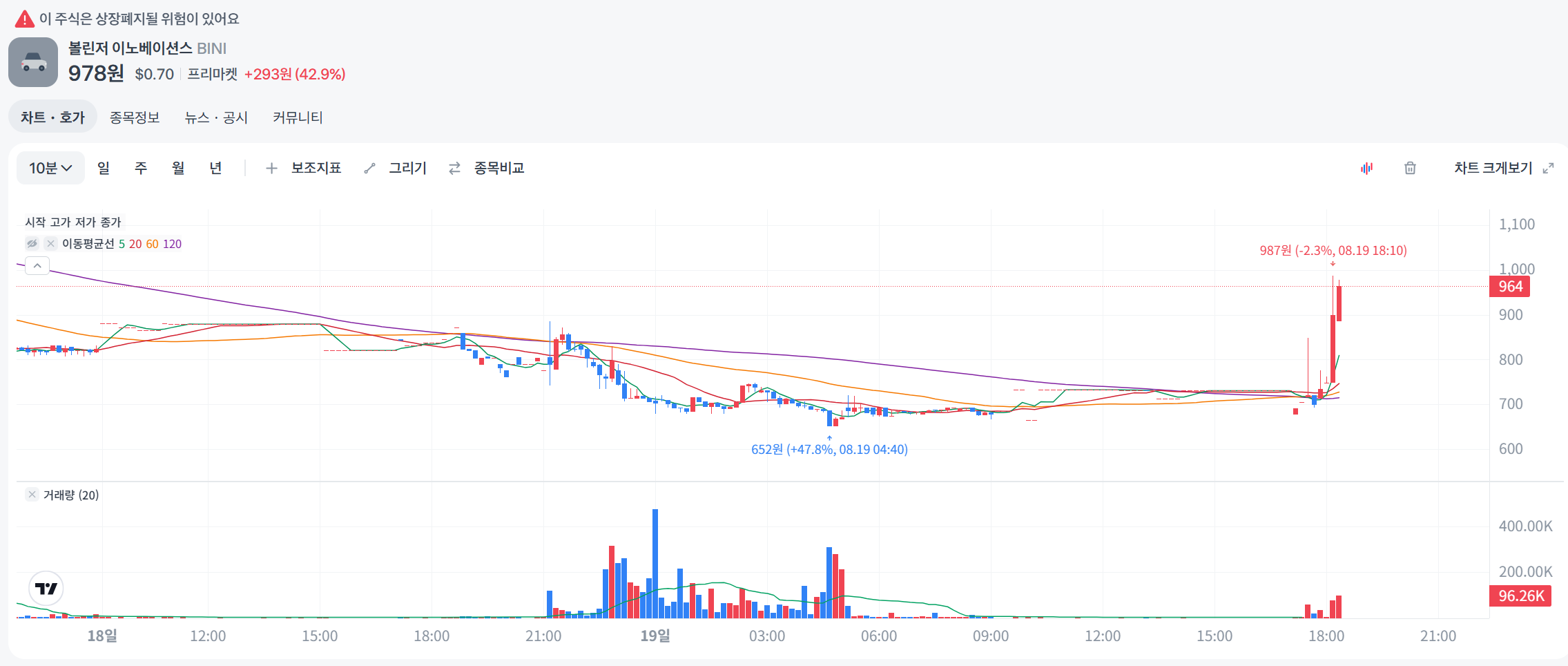Open the 그리기 drawing tool
The width and height of the screenshot is (1568, 666).
tap(396, 168)
